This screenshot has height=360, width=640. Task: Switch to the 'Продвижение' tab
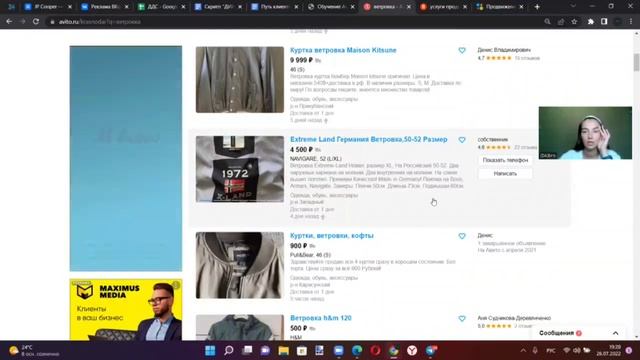point(500,7)
